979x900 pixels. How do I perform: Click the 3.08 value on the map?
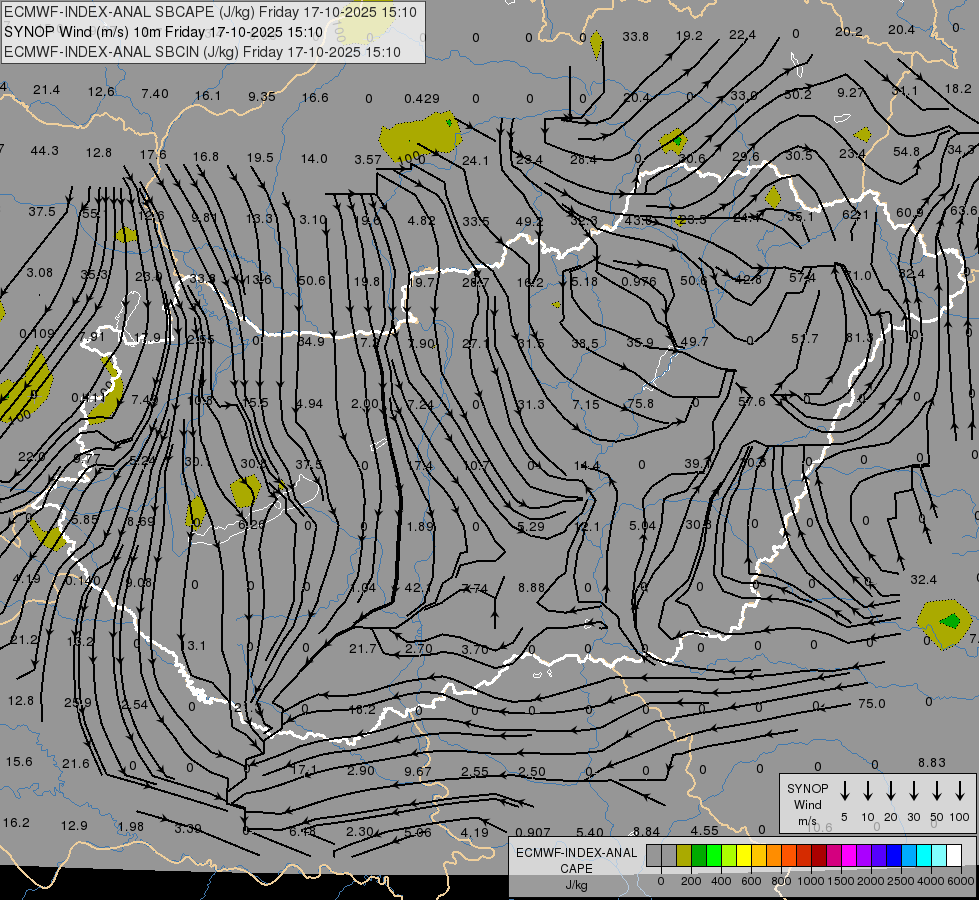coord(39,272)
